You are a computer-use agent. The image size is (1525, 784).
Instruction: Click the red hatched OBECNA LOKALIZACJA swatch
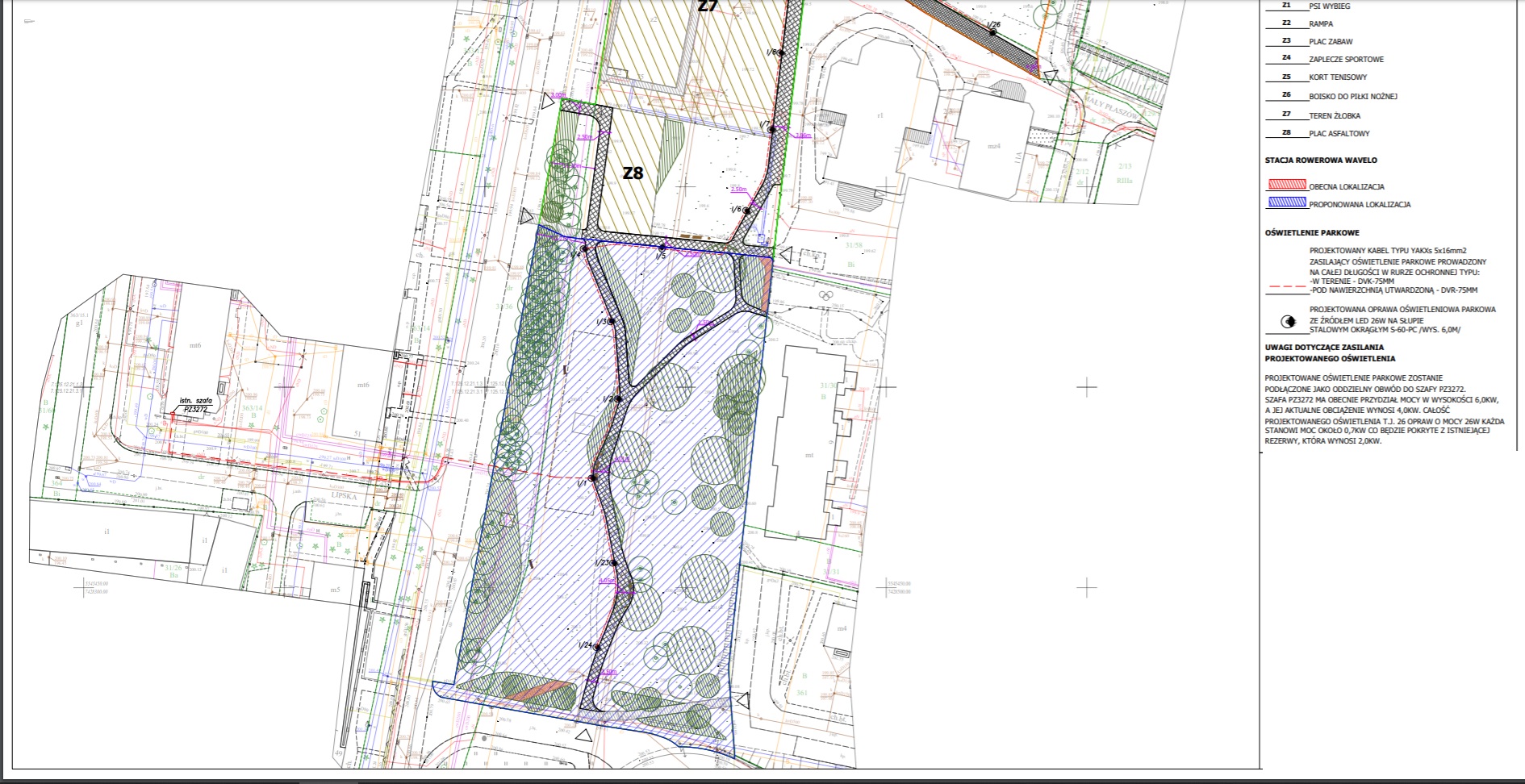pyautogui.click(x=1286, y=186)
